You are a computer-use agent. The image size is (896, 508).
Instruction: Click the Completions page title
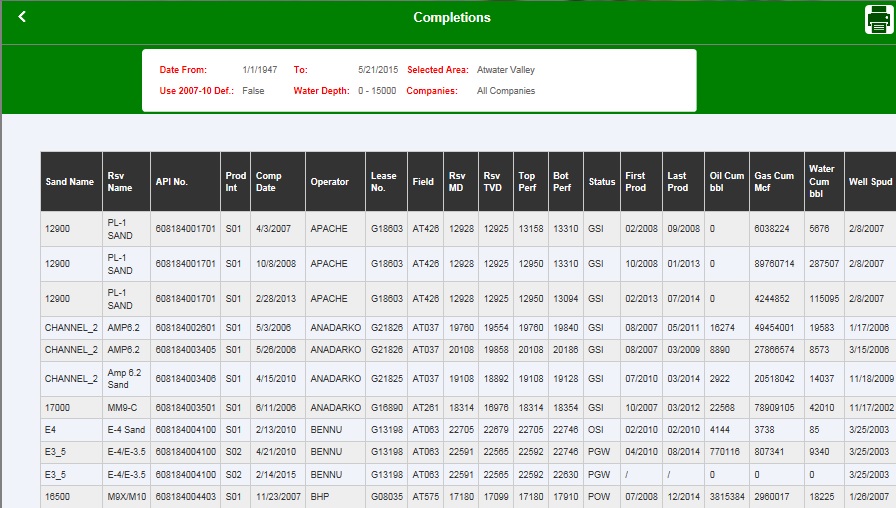pos(452,18)
